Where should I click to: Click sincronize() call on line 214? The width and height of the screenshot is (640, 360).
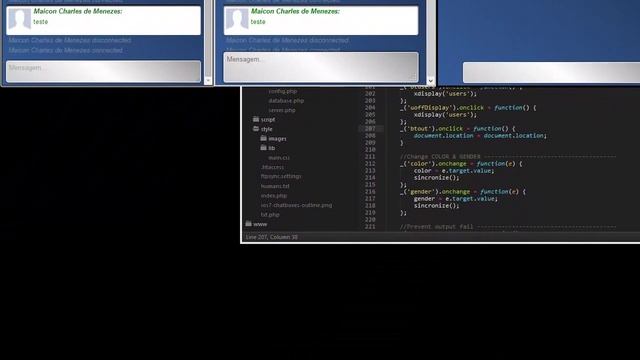[436, 178]
